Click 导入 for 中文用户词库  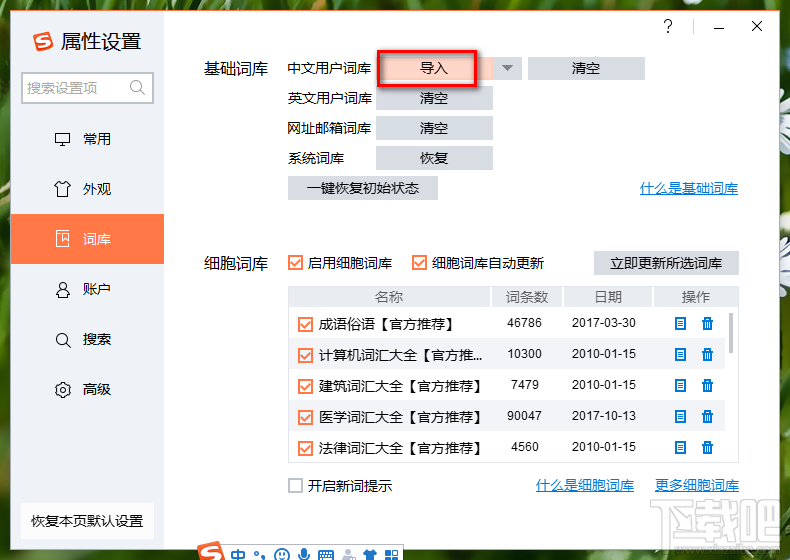(x=434, y=68)
